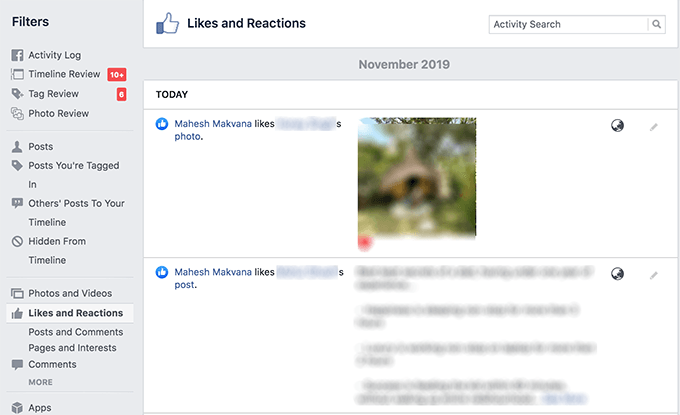Select the Likes and Reactions filter
The image size is (680, 415).
tap(75, 313)
